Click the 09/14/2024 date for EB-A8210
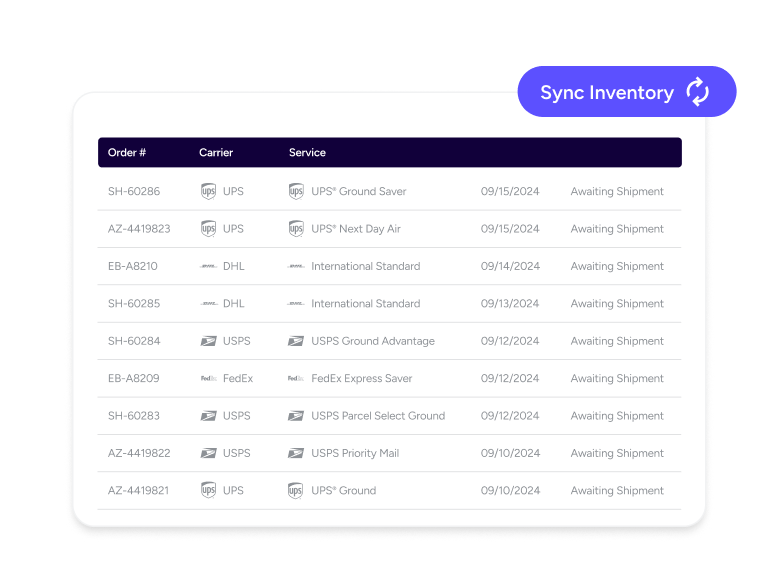Viewport: 779px width, 585px height. point(510,266)
